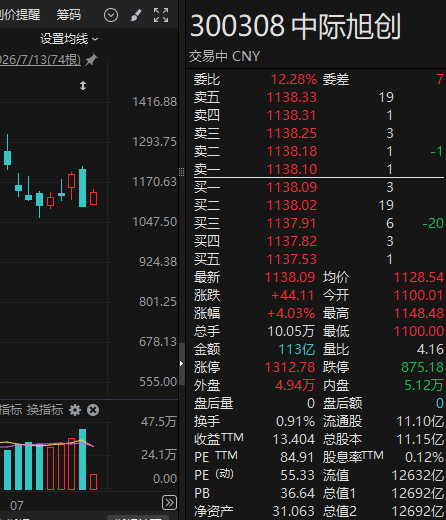Select the brush drawing tool
The width and height of the screenshot is (446, 520).
[x=136, y=15]
